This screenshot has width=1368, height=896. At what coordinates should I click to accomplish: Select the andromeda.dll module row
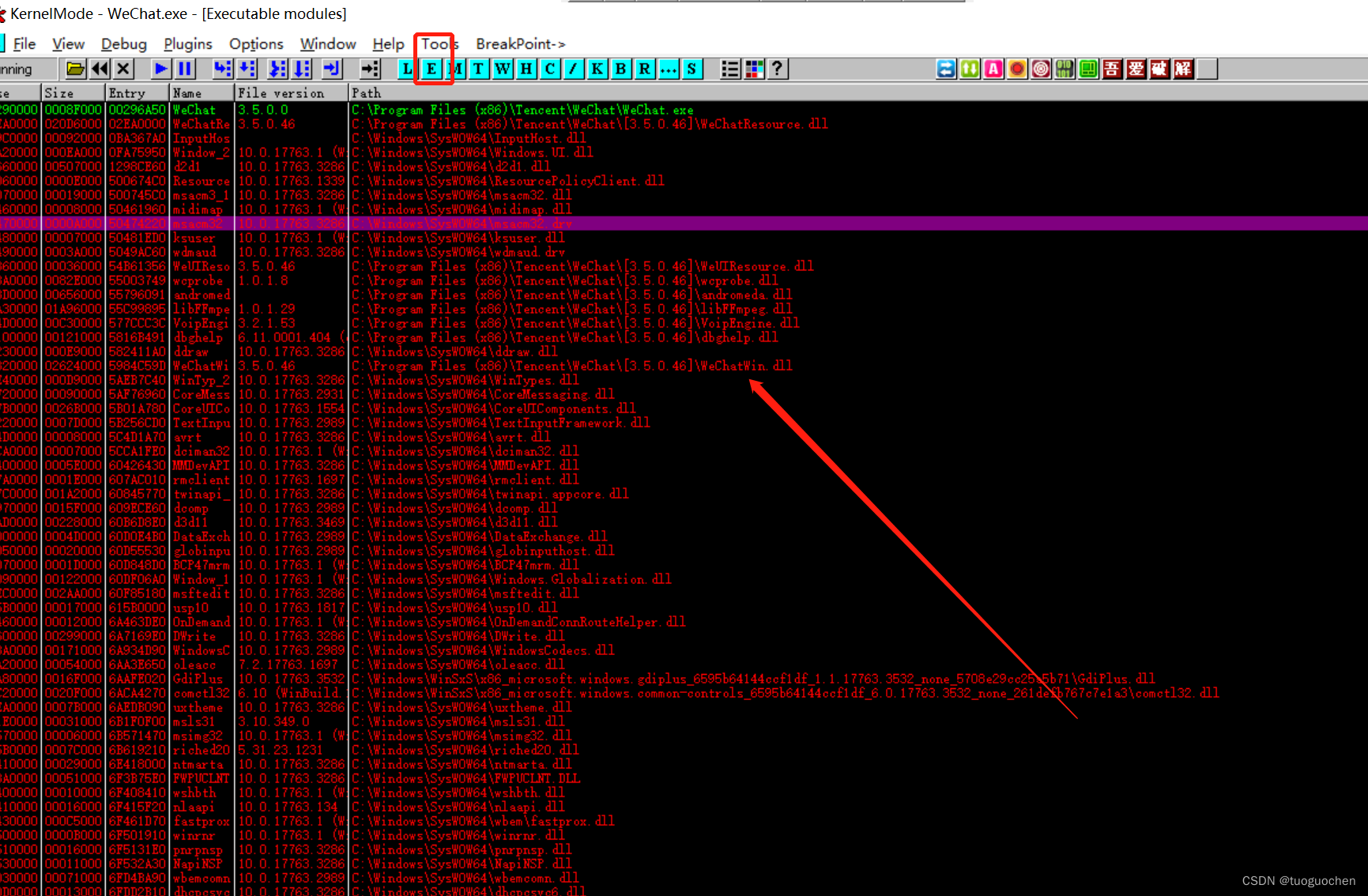pyautogui.click(x=684, y=295)
